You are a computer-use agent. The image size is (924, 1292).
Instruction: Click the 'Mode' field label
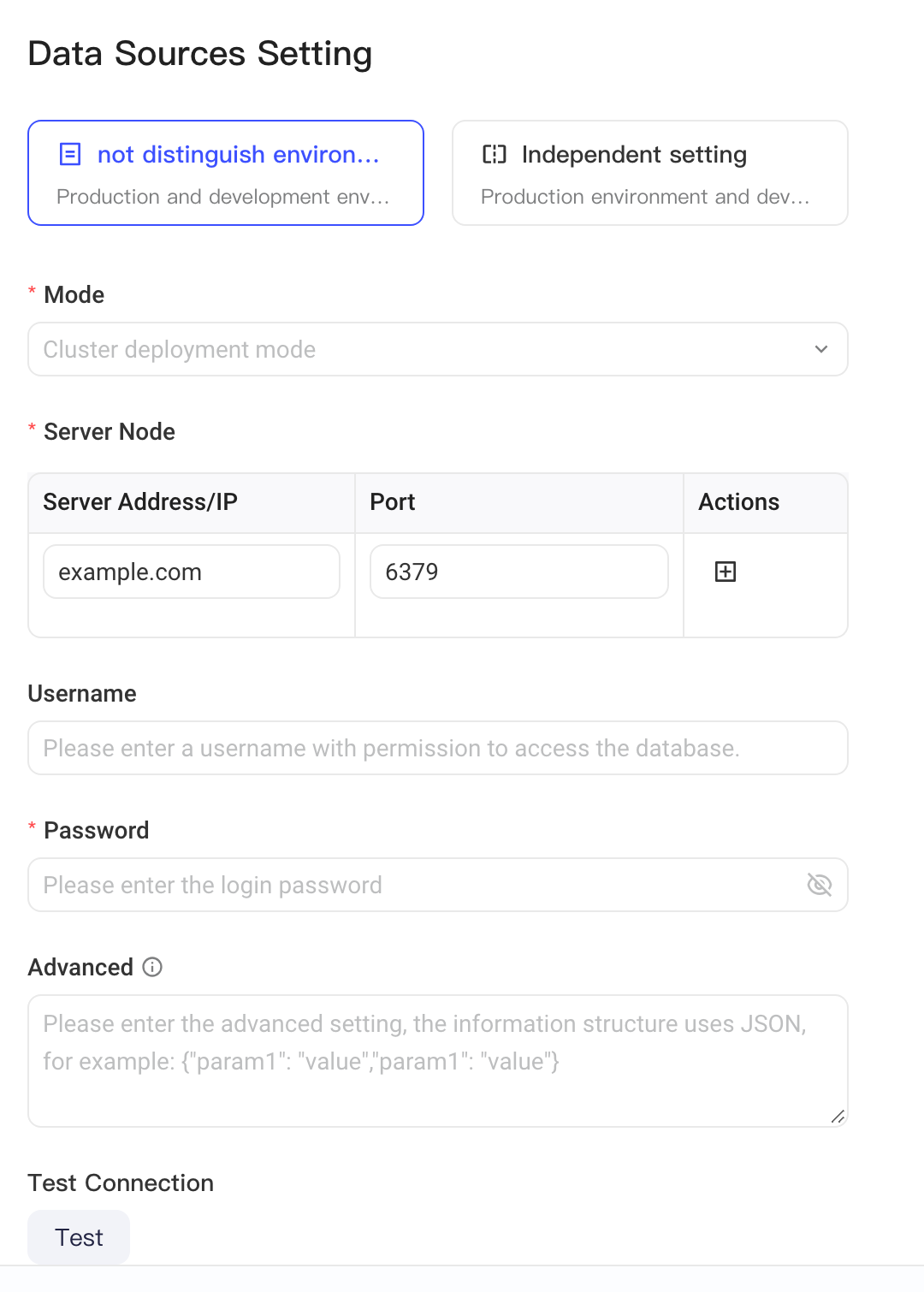[x=74, y=295]
